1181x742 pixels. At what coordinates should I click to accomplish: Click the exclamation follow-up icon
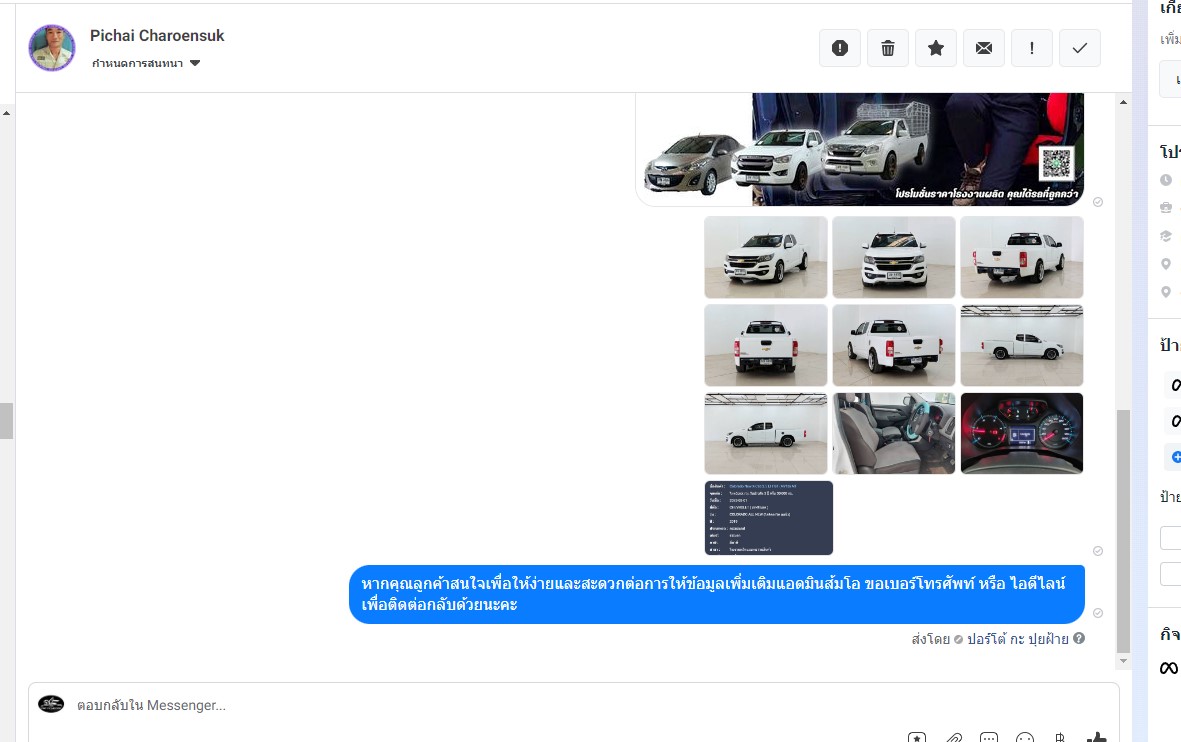point(1032,48)
